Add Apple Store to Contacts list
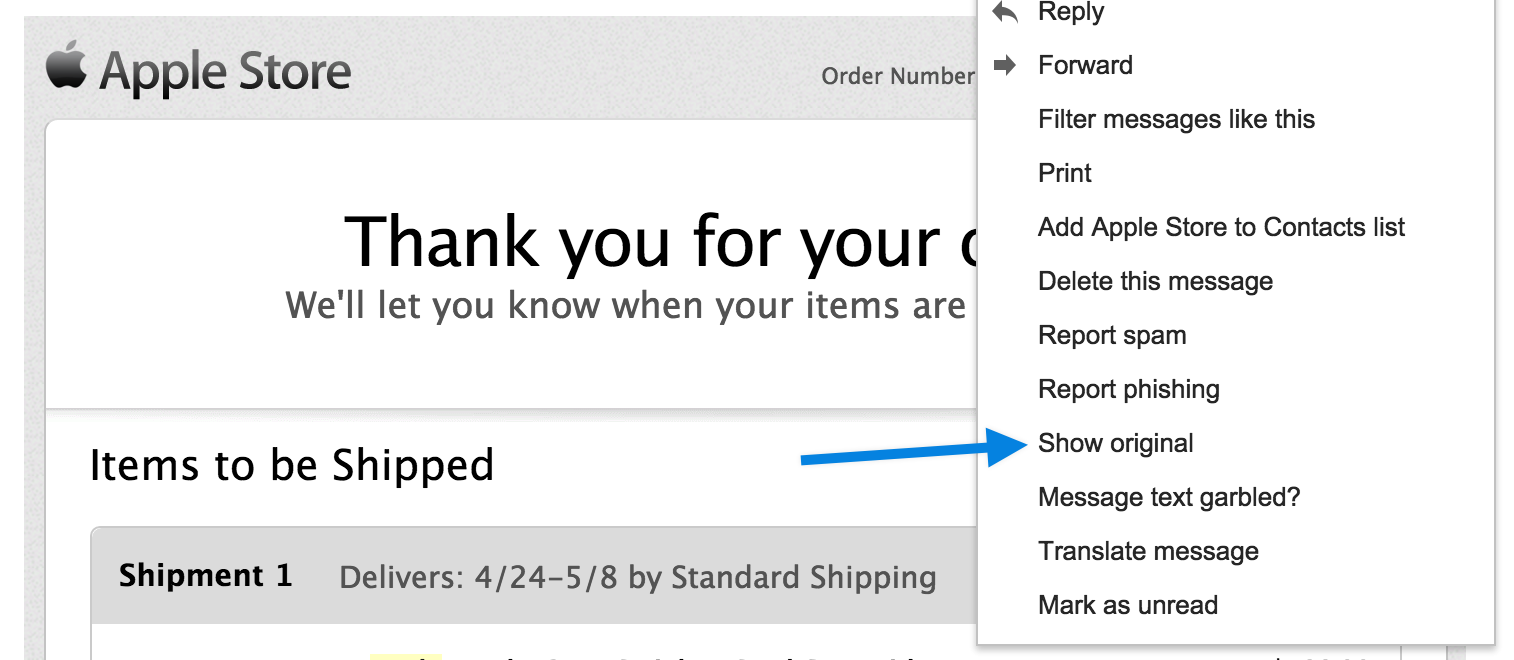The width and height of the screenshot is (1514, 660). coord(1221,228)
